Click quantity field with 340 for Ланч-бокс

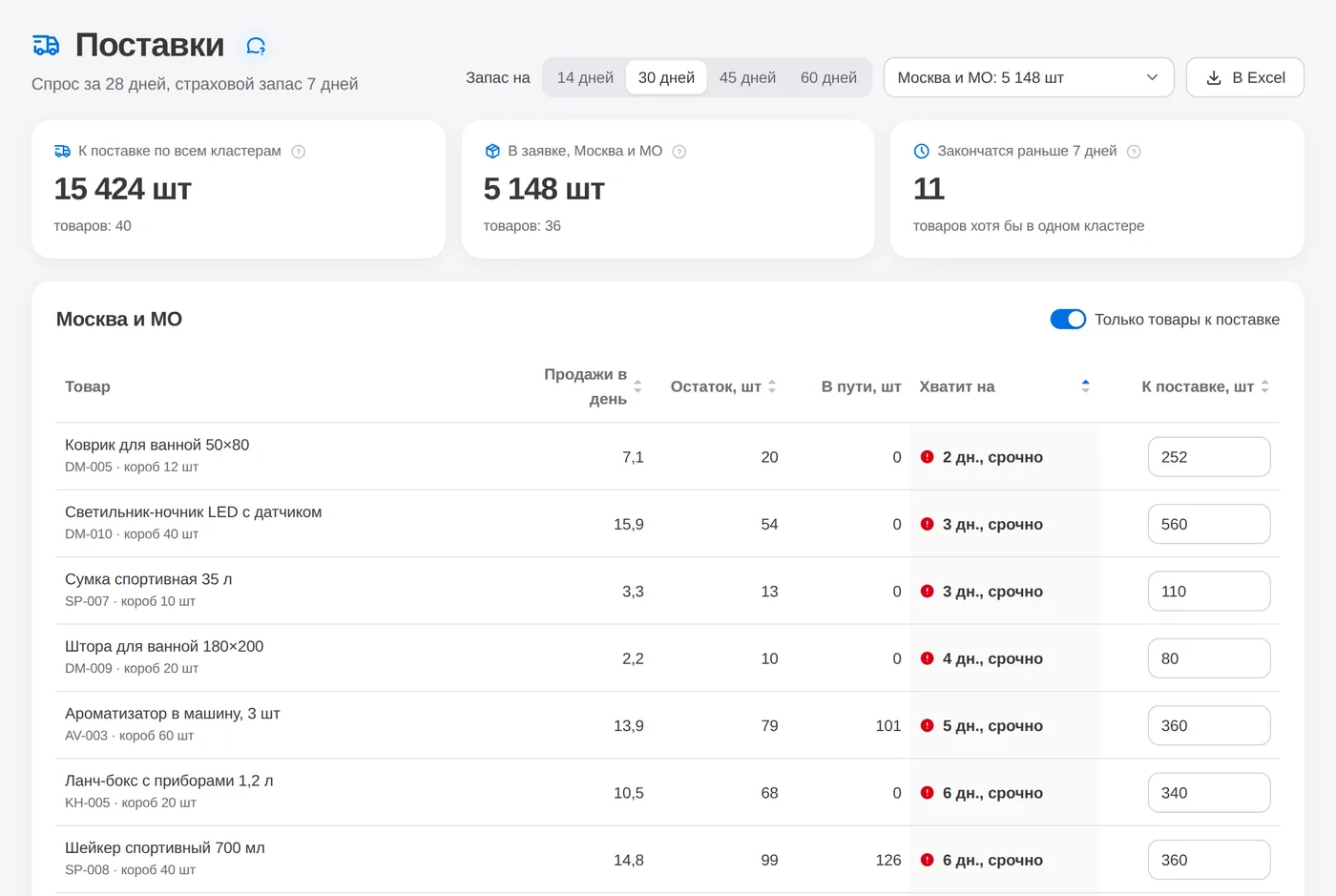[1208, 793]
